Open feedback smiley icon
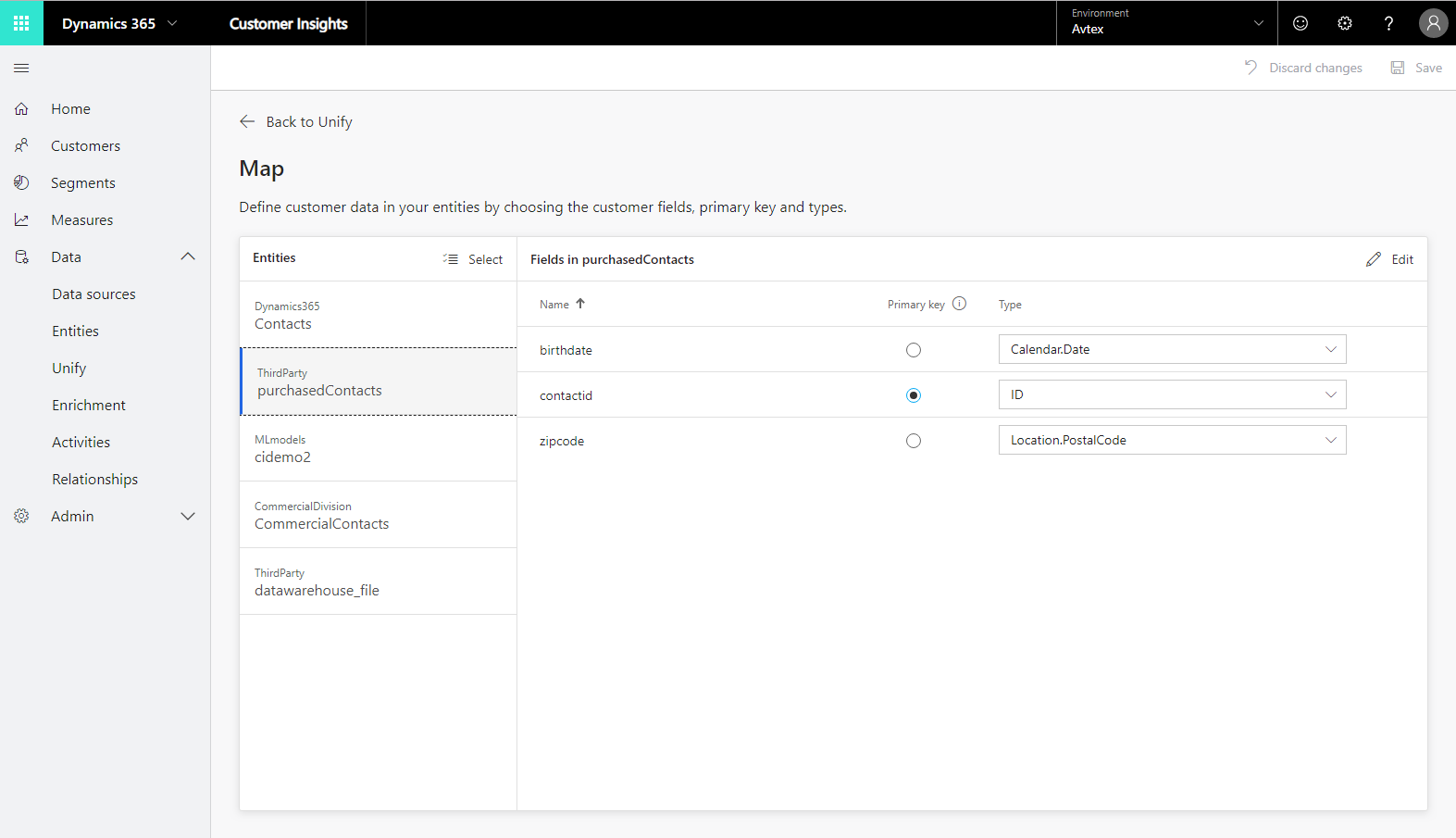The height and width of the screenshot is (838, 1456). (1300, 23)
